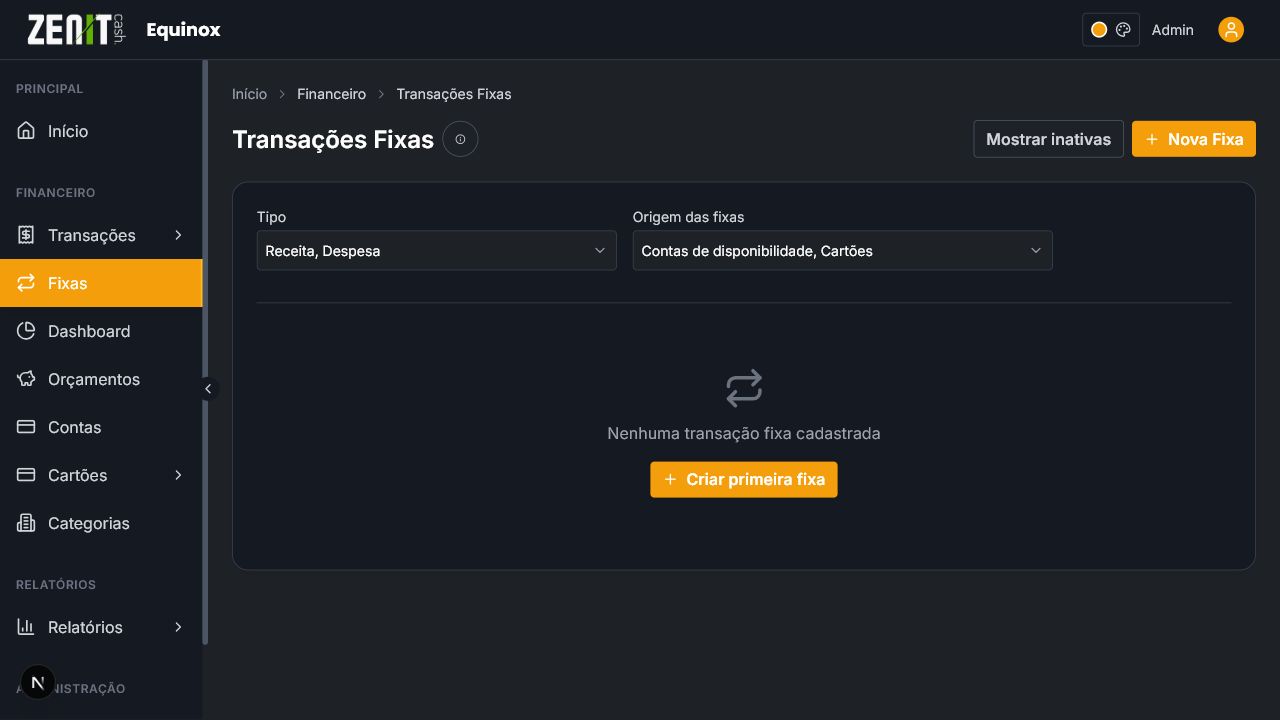Click the Transações Fixas breadcrumb
Image resolution: width=1280 pixels, height=720 pixels.
coord(454,94)
